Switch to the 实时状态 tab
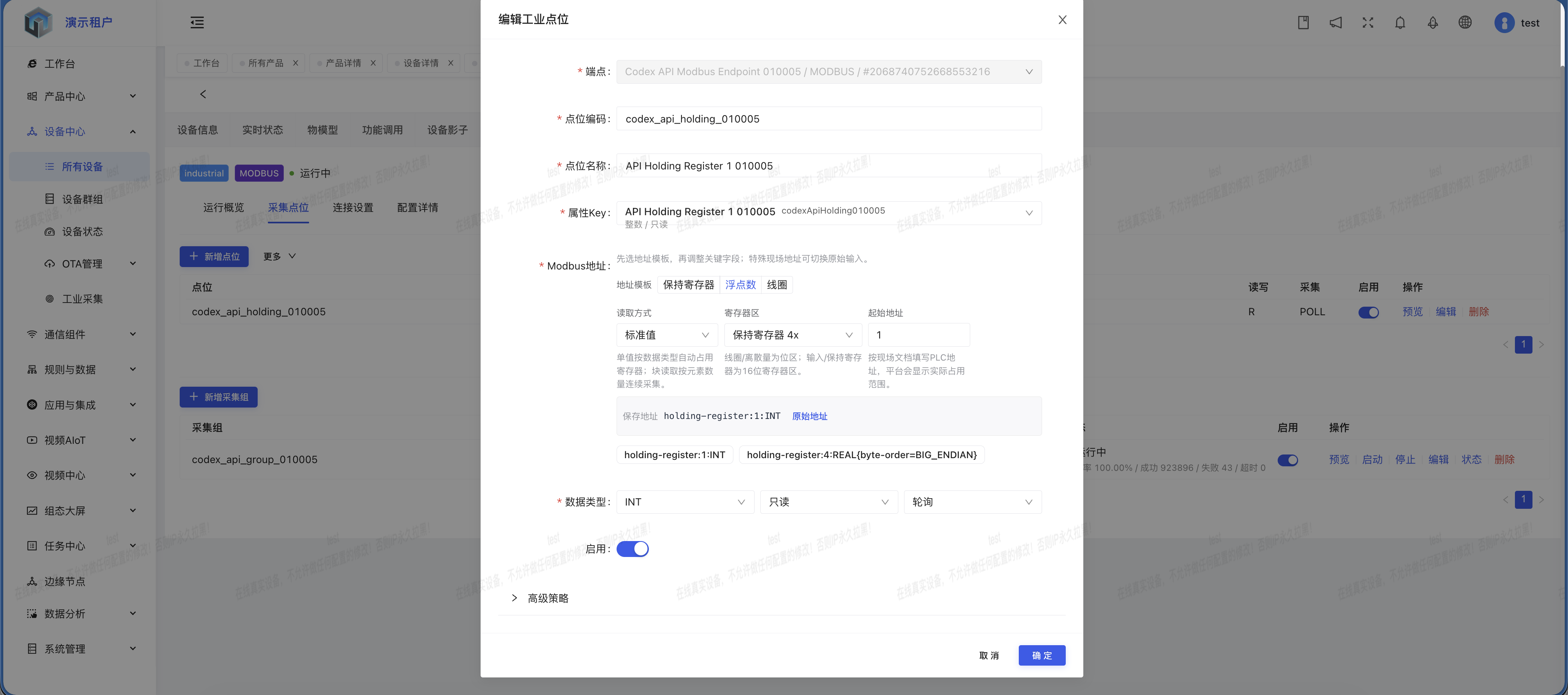This screenshot has width=1568, height=695. point(262,129)
